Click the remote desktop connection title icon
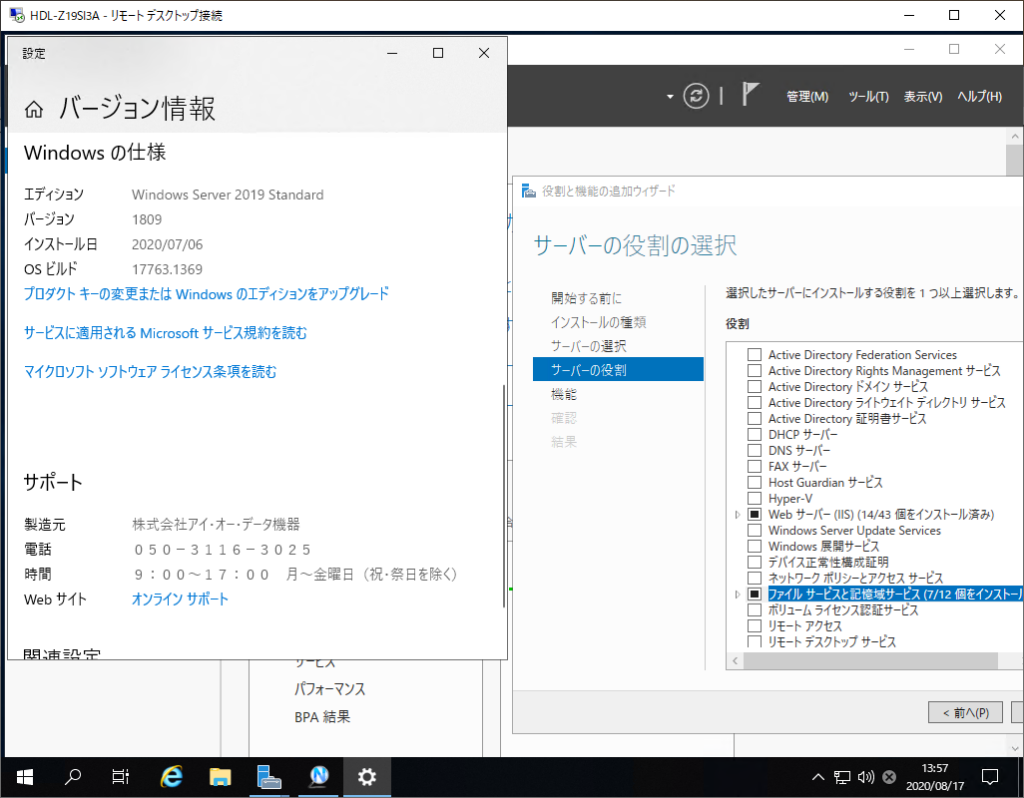This screenshot has height=798, width=1024. [16, 15]
